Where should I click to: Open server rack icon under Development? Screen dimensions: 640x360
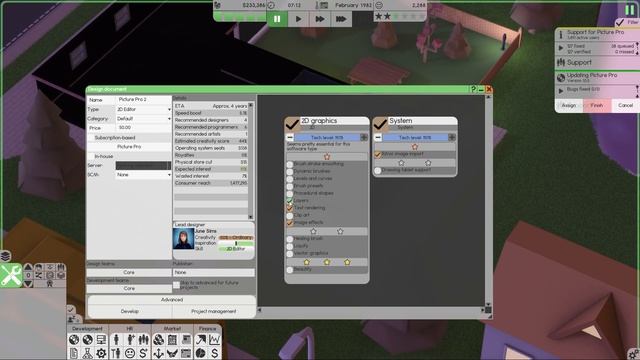pos(101,340)
